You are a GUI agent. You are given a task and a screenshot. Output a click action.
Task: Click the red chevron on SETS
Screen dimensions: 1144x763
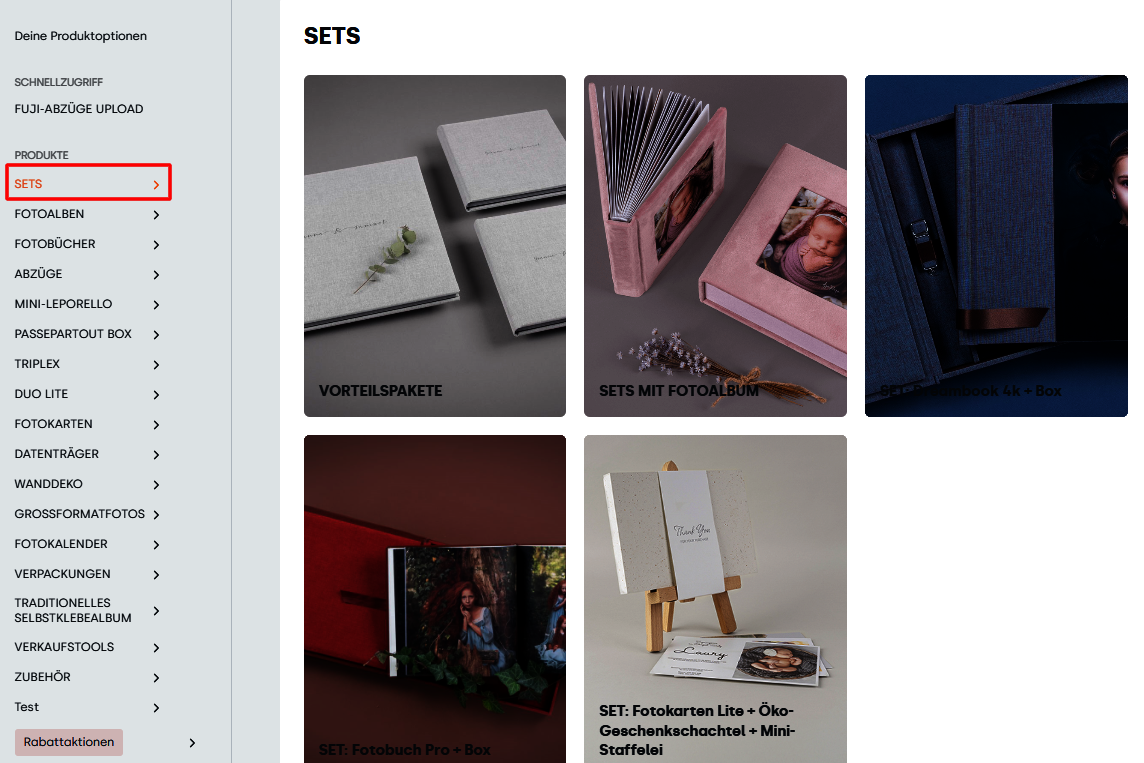coord(156,185)
